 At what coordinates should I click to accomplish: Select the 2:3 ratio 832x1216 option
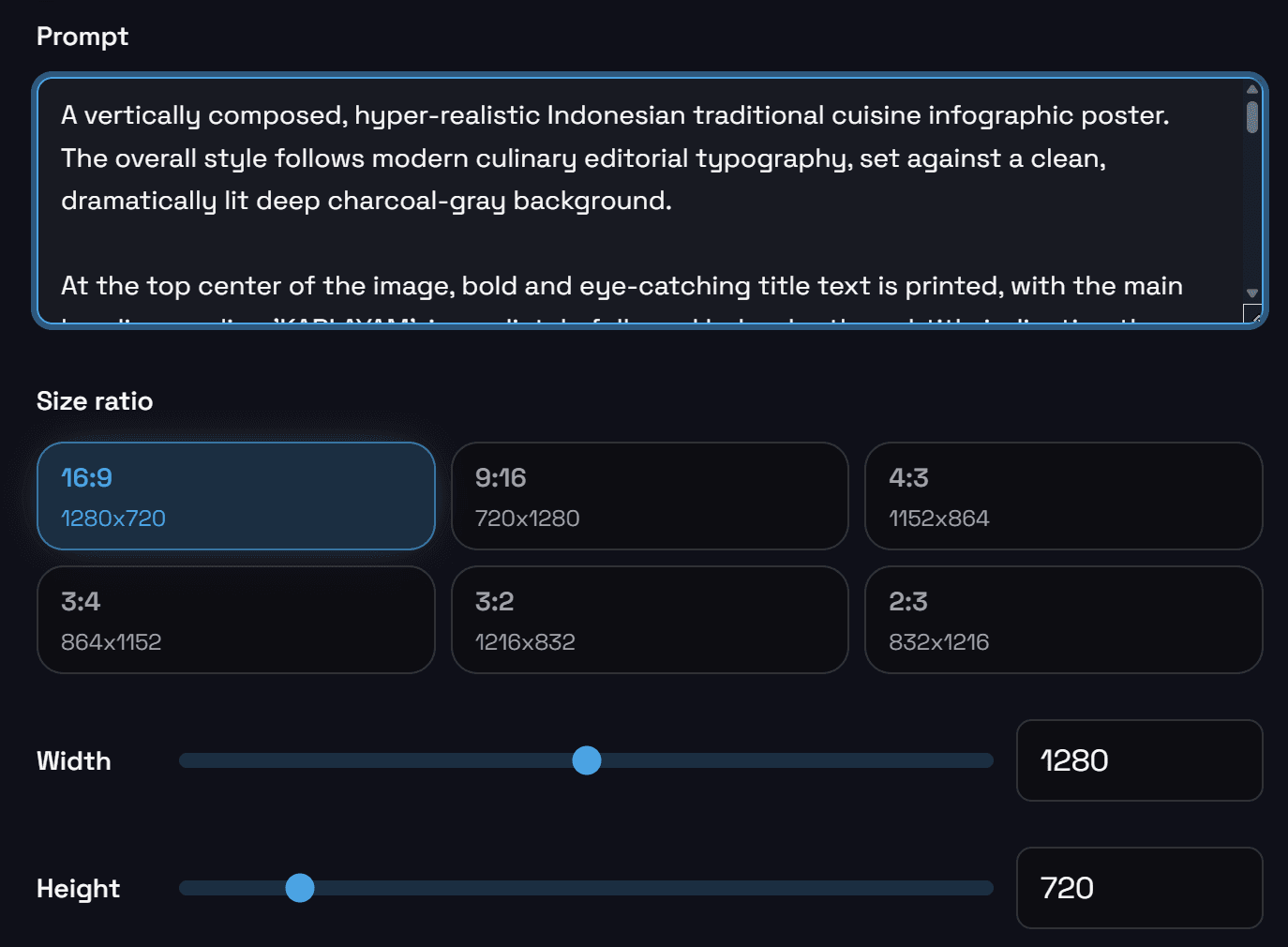[x=1063, y=620]
